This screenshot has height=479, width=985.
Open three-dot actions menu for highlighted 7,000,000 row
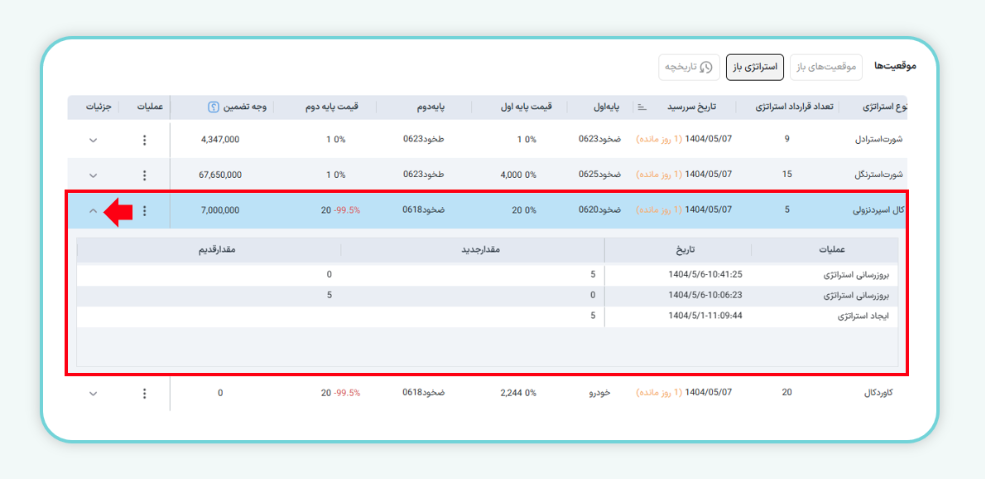click(145, 211)
